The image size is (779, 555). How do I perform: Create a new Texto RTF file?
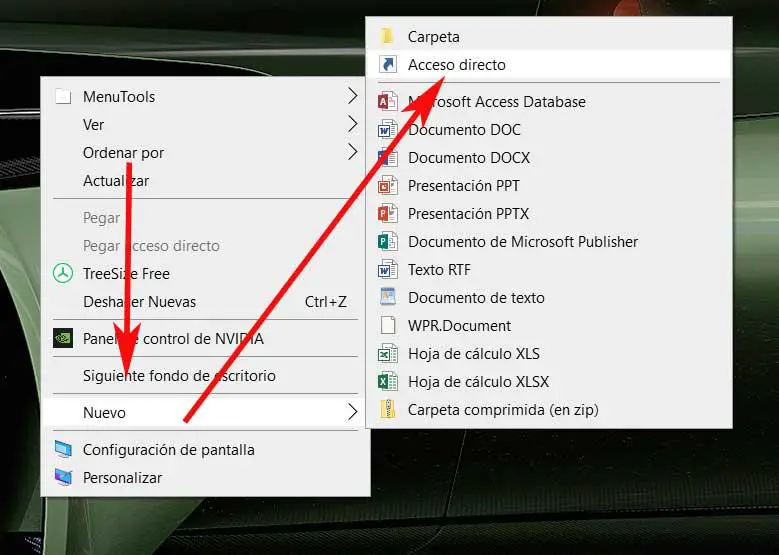(x=549, y=269)
